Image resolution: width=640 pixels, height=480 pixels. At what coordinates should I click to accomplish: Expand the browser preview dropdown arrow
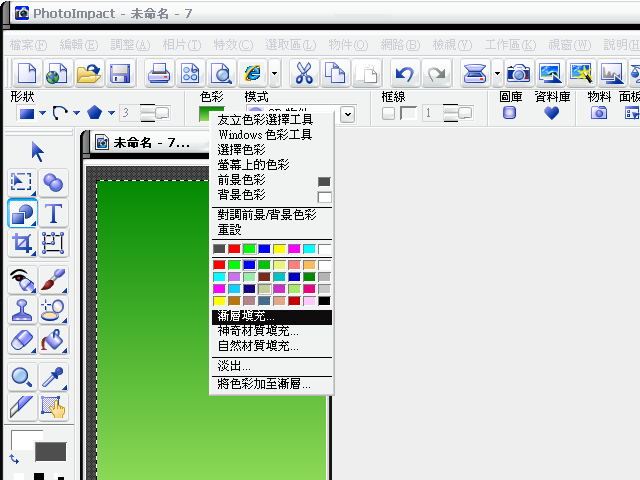click(x=275, y=73)
